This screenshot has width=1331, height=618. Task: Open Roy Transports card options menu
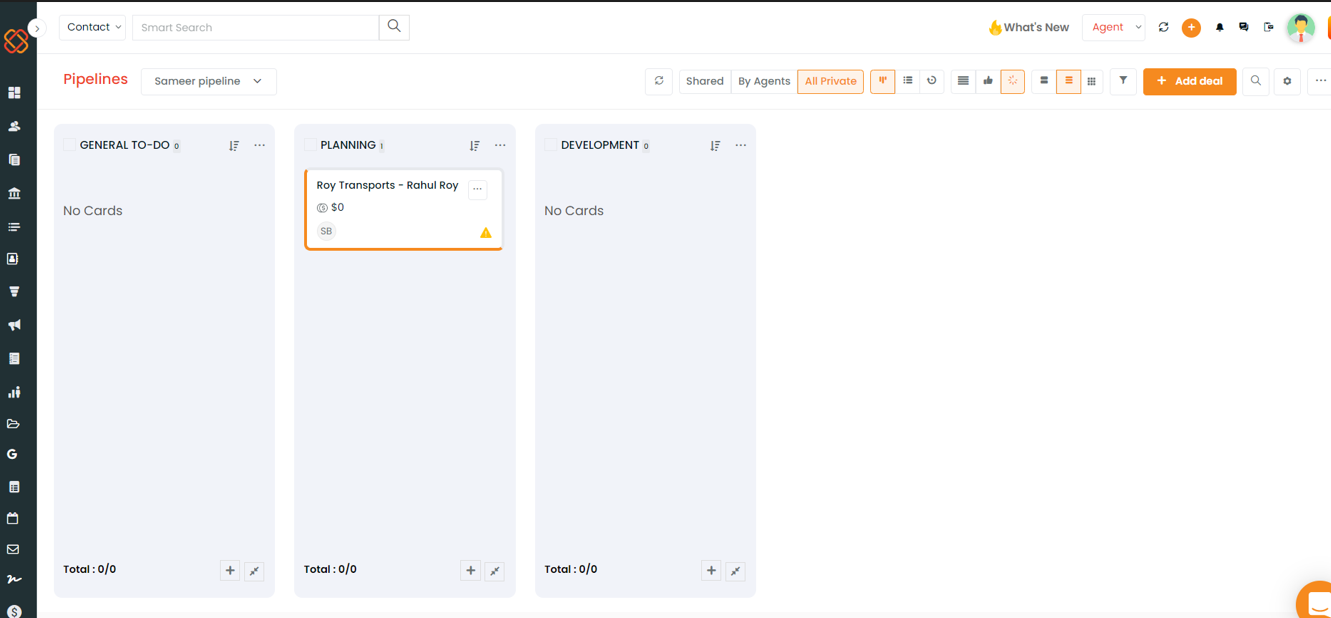tap(478, 189)
